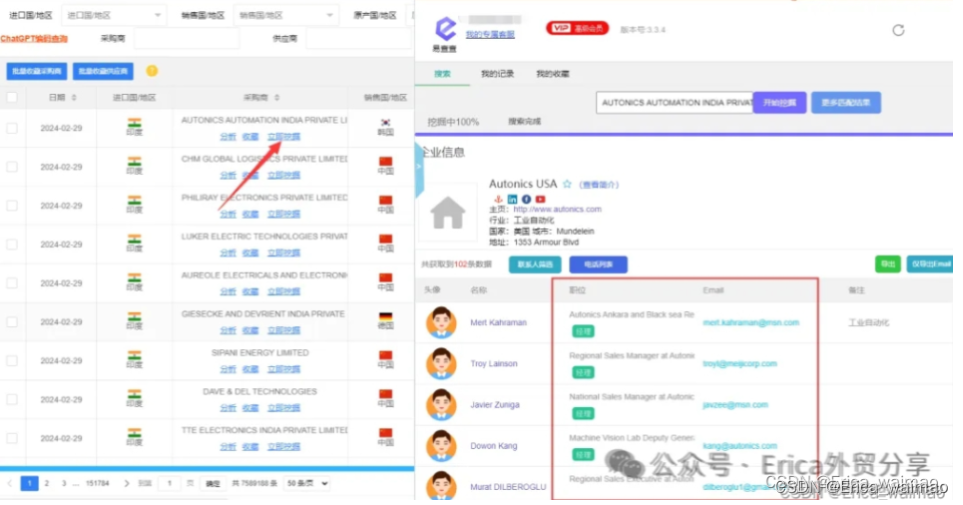Viewport: 963px width, 505px height.
Task: Open the http://www.autonics.com homepage link
Action: click(x=557, y=209)
